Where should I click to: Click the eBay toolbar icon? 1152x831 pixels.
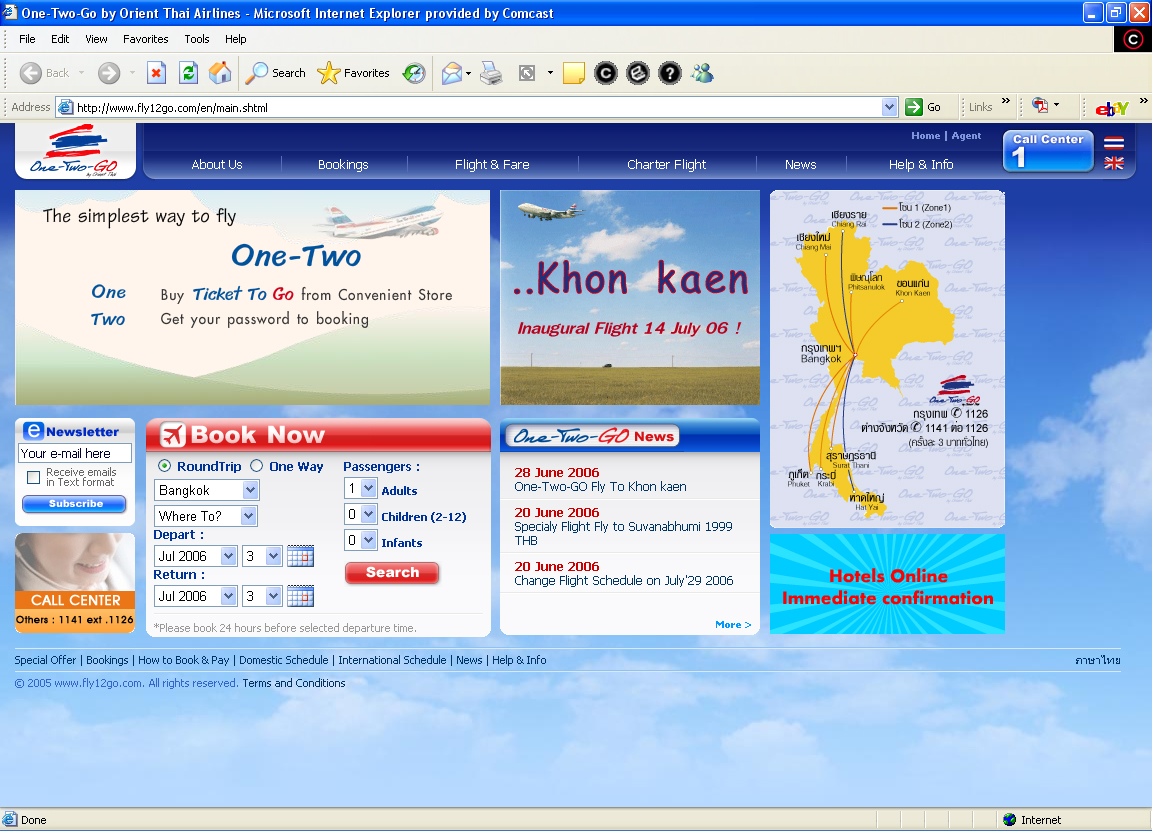click(x=1112, y=108)
